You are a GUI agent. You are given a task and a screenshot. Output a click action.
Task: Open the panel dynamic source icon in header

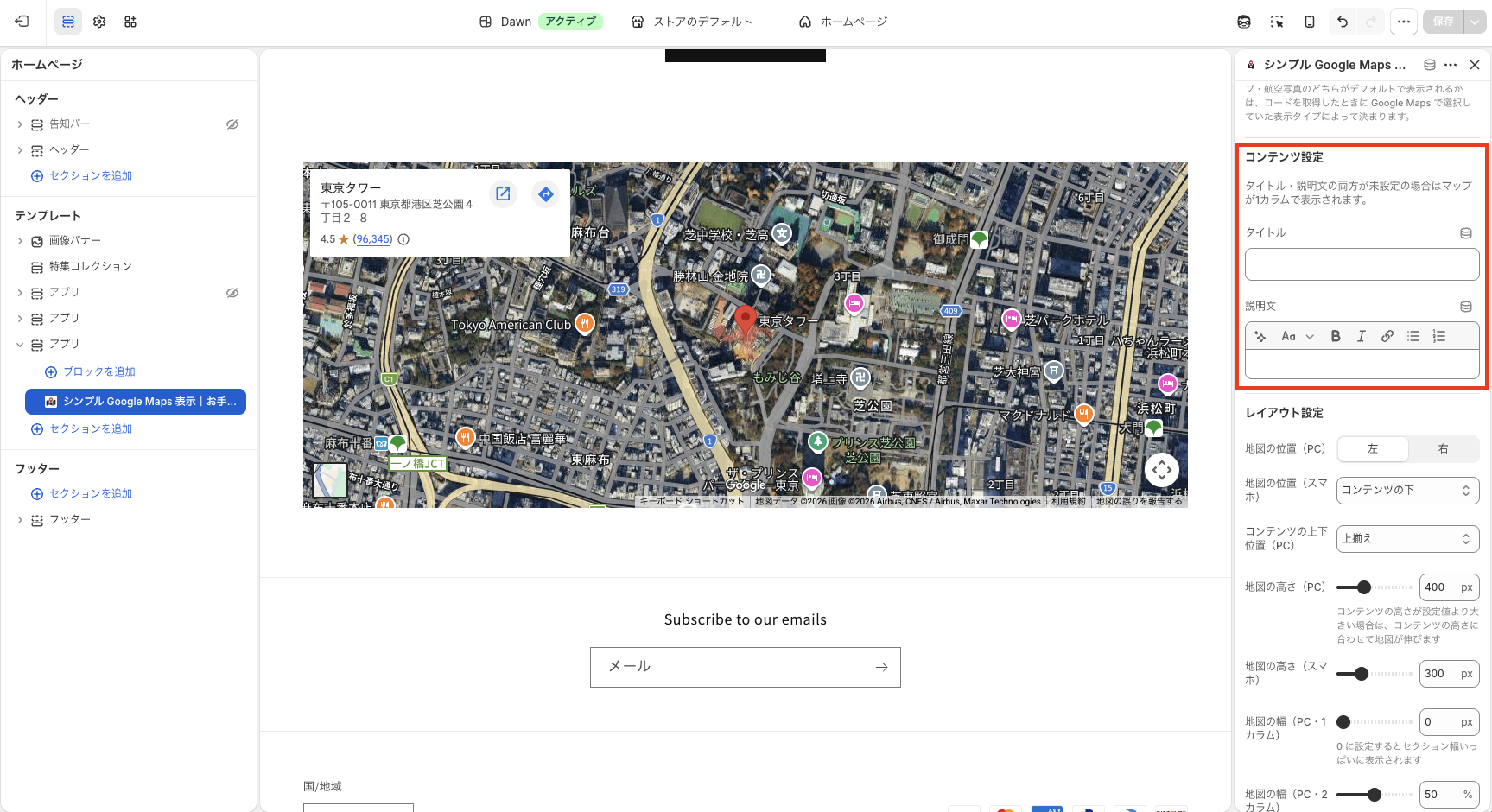(1430, 65)
